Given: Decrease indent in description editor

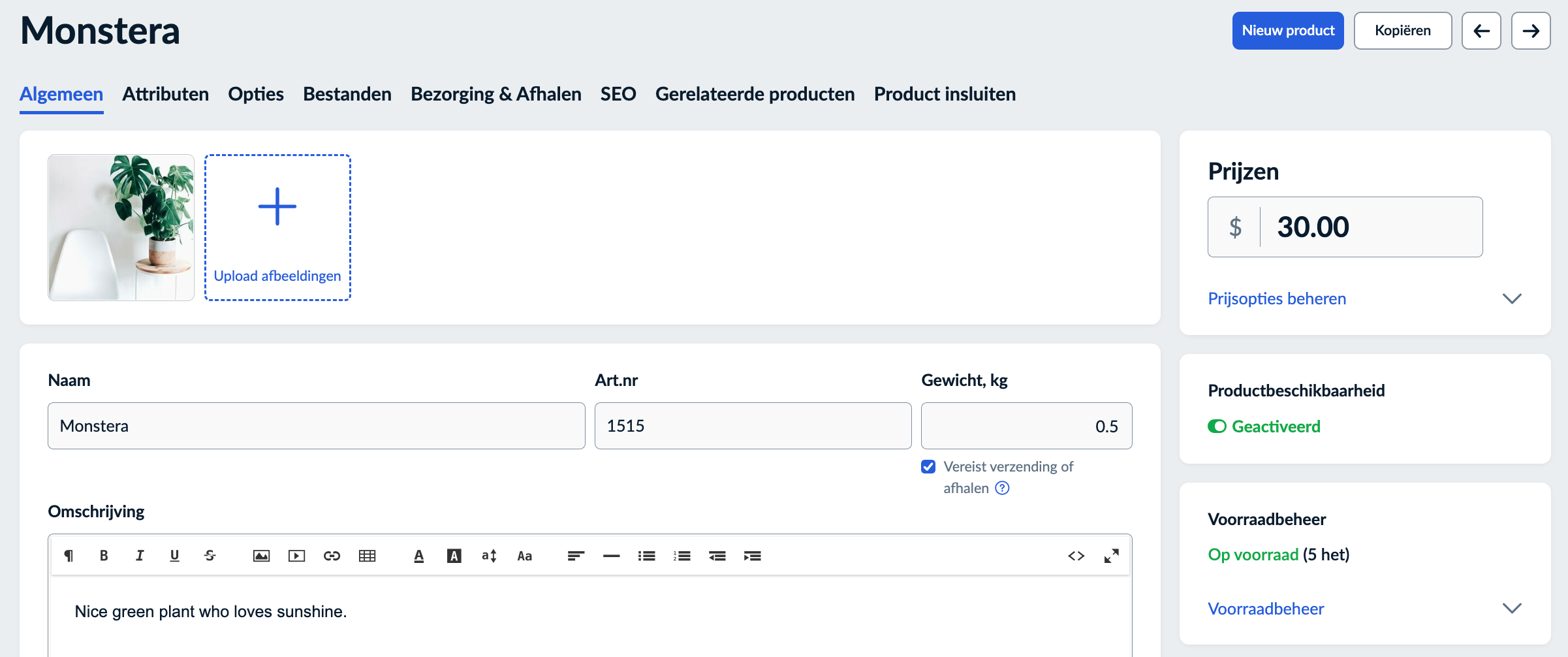Looking at the screenshot, I should tap(717, 556).
